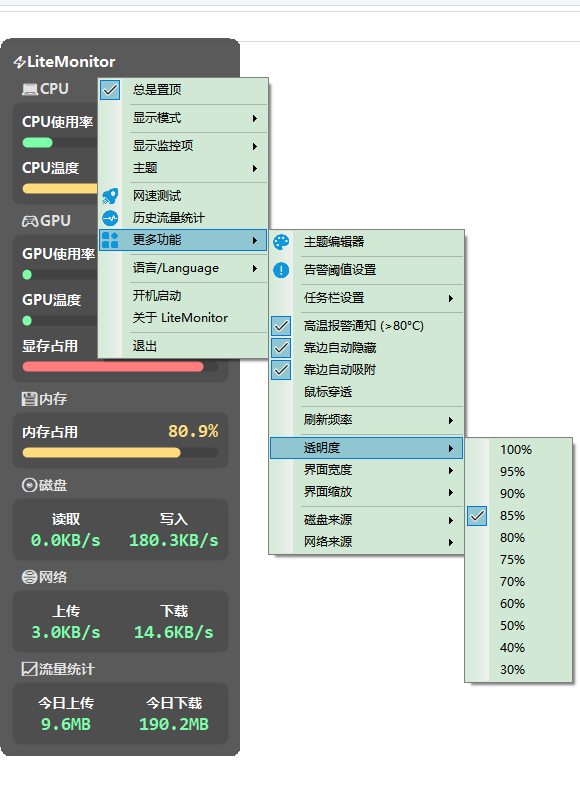
Task: Open the 主题编辑器 theme editor
Action: (366, 242)
